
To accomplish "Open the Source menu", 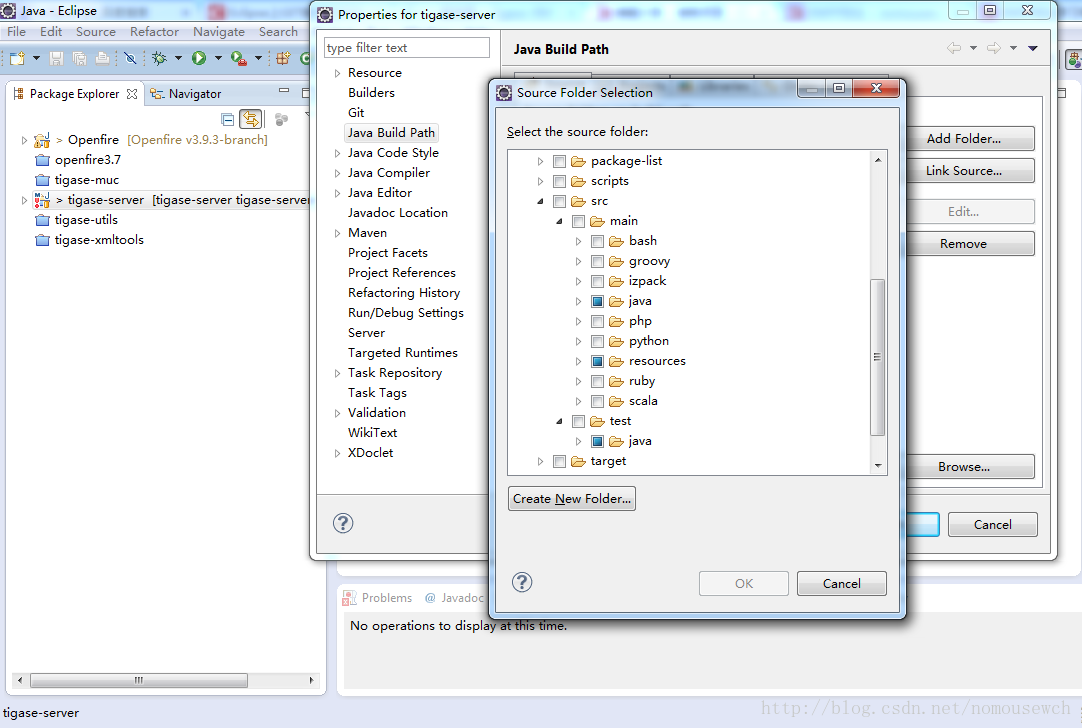I will 96,32.
